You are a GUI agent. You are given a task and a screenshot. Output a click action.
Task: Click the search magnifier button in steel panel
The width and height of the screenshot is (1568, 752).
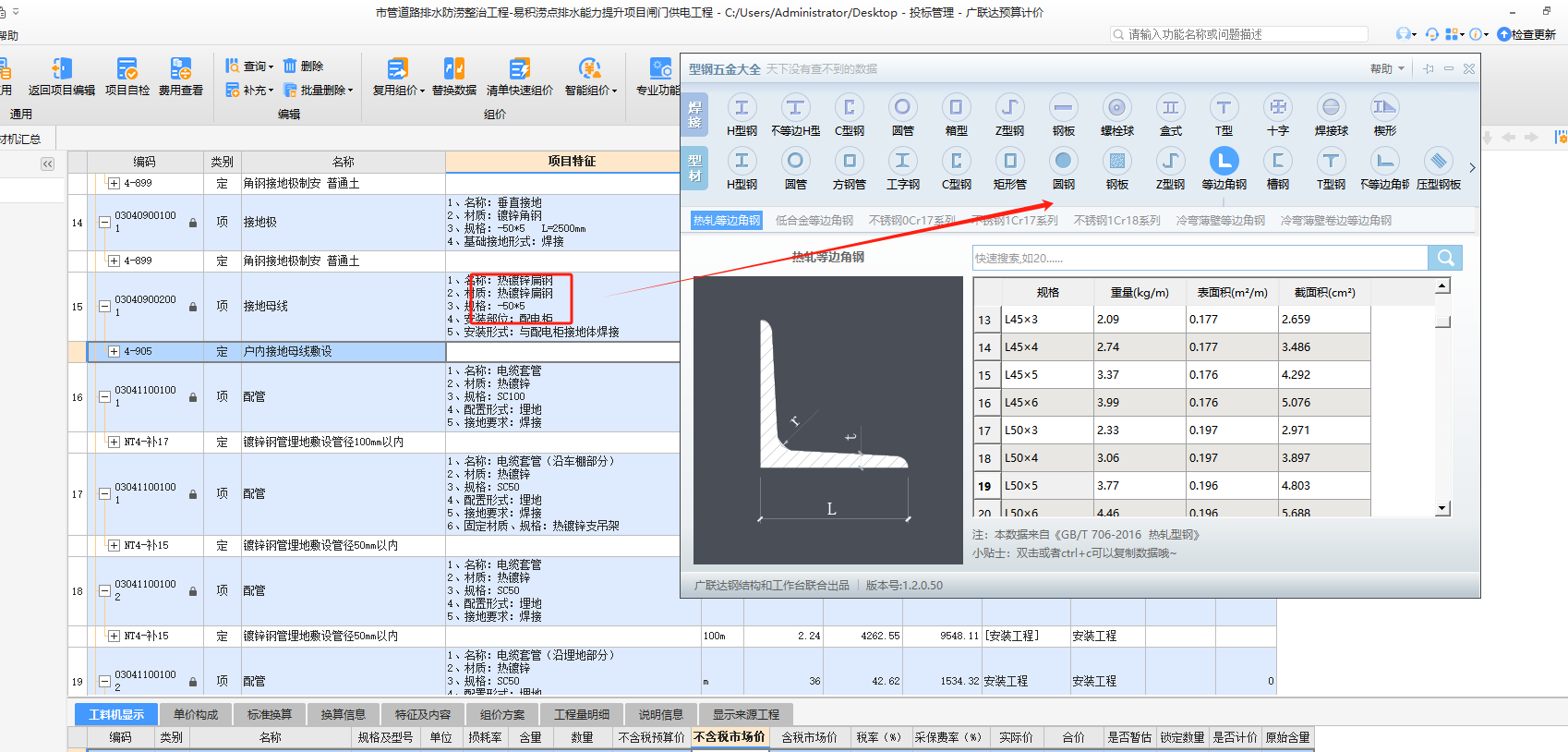coord(1445,258)
